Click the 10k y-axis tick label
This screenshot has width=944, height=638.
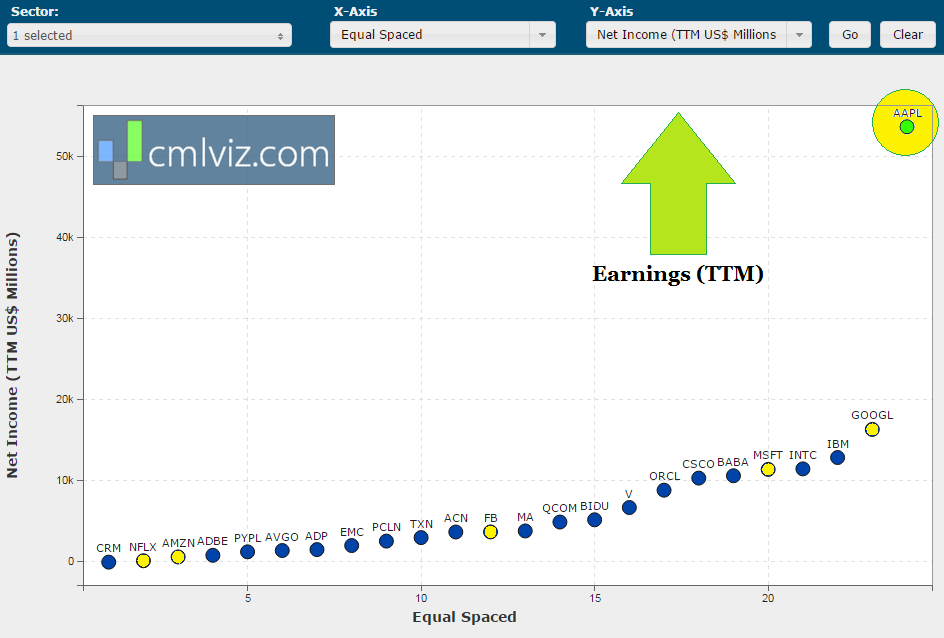point(64,480)
